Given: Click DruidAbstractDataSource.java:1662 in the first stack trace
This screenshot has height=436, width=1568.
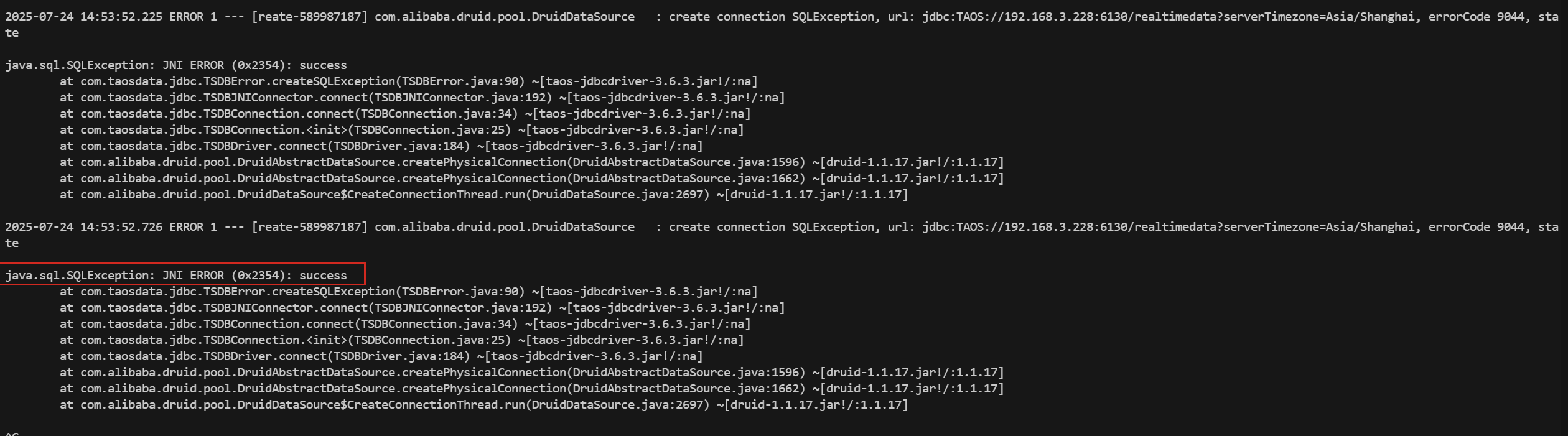Looking at the screenshot, I should coord(689,179).
